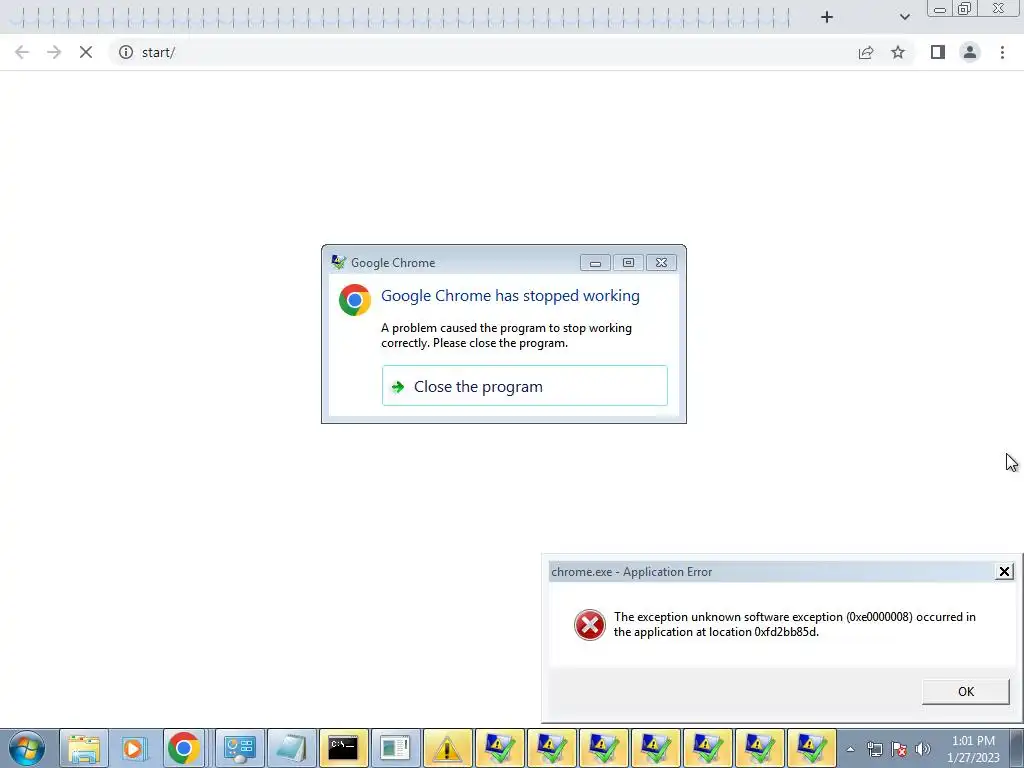Click Show desktop strip beside clock

1017,748
